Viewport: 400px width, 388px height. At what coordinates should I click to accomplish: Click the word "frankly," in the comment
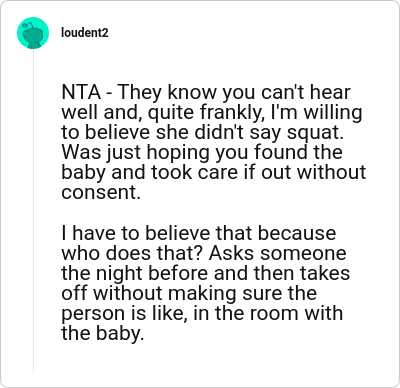point(231,113)
